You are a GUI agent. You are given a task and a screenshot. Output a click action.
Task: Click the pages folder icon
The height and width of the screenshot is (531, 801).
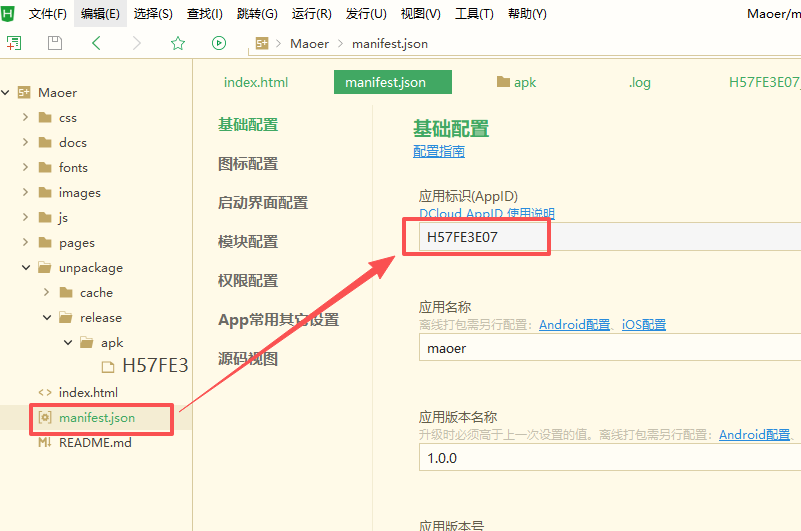pyautogui.click(x=45, y=243)
